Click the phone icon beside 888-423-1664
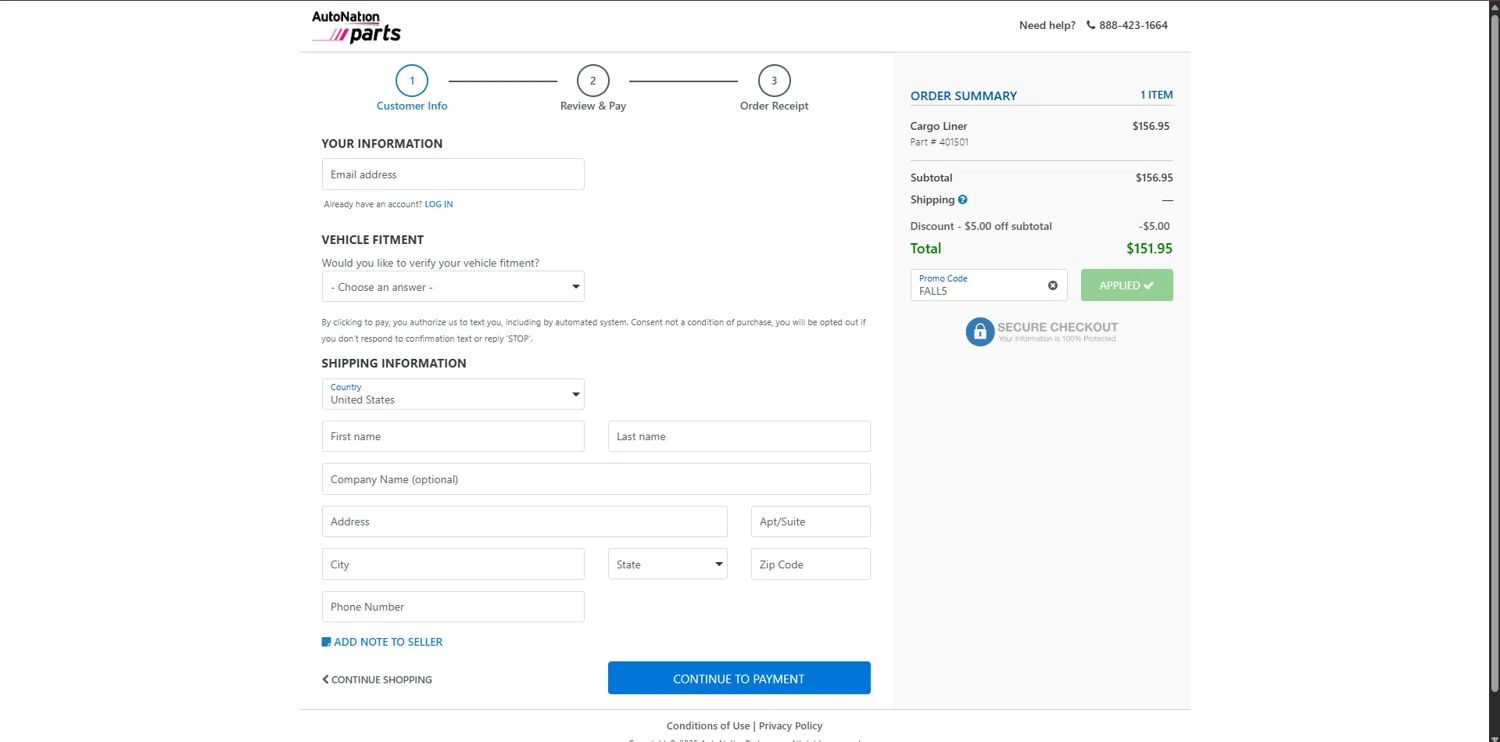Image resolution: width=1500 pixels, height=742 pixels. 1091,25
